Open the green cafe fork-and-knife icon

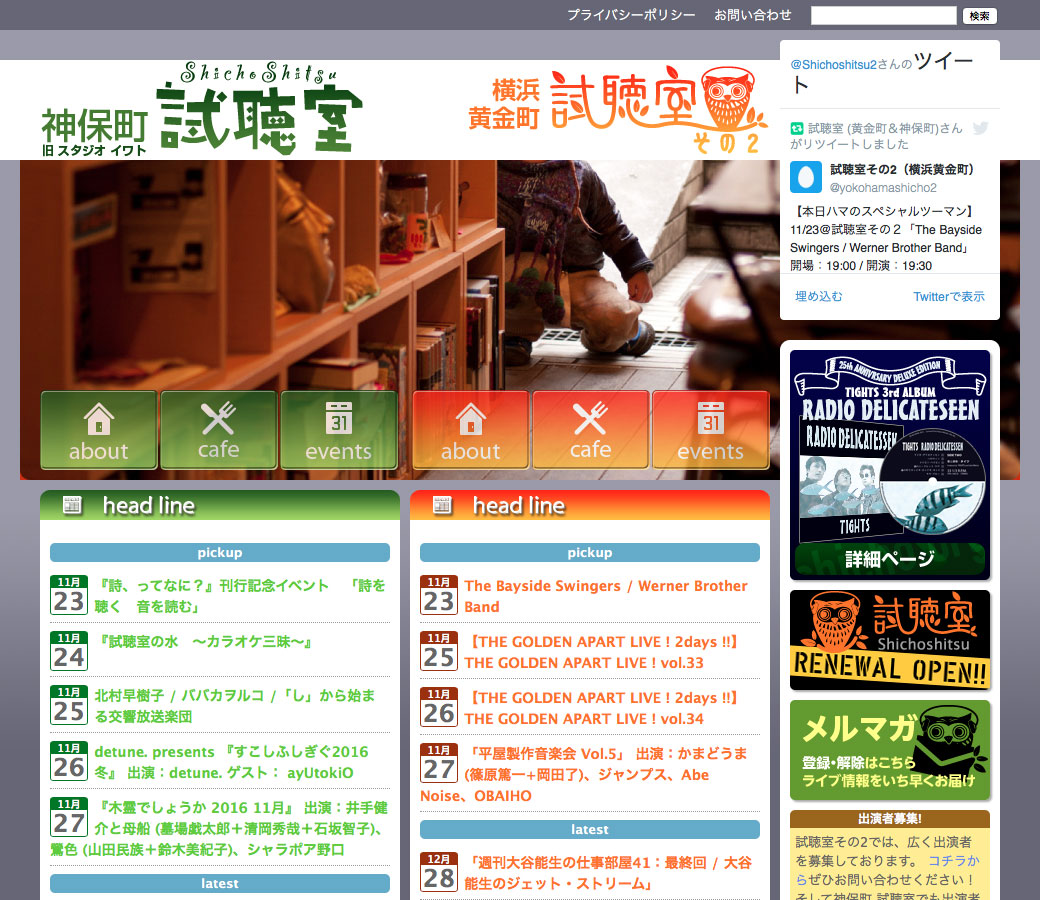point(218,430)
